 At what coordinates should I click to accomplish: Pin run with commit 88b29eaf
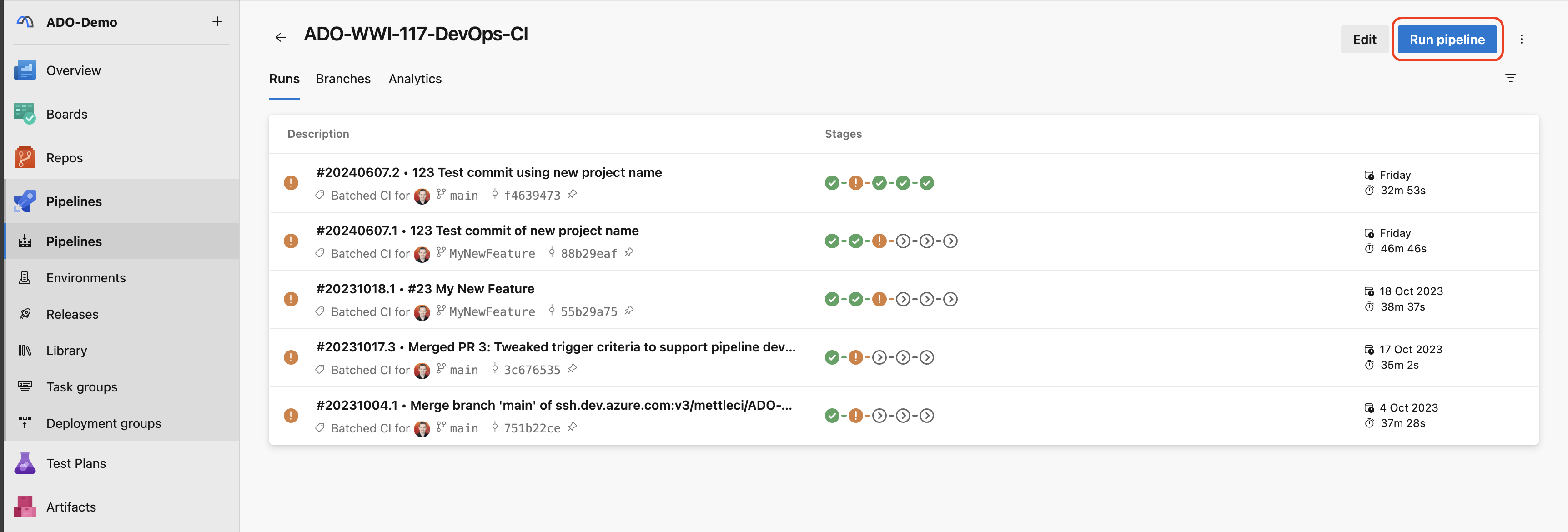click(x=629, y=253)
